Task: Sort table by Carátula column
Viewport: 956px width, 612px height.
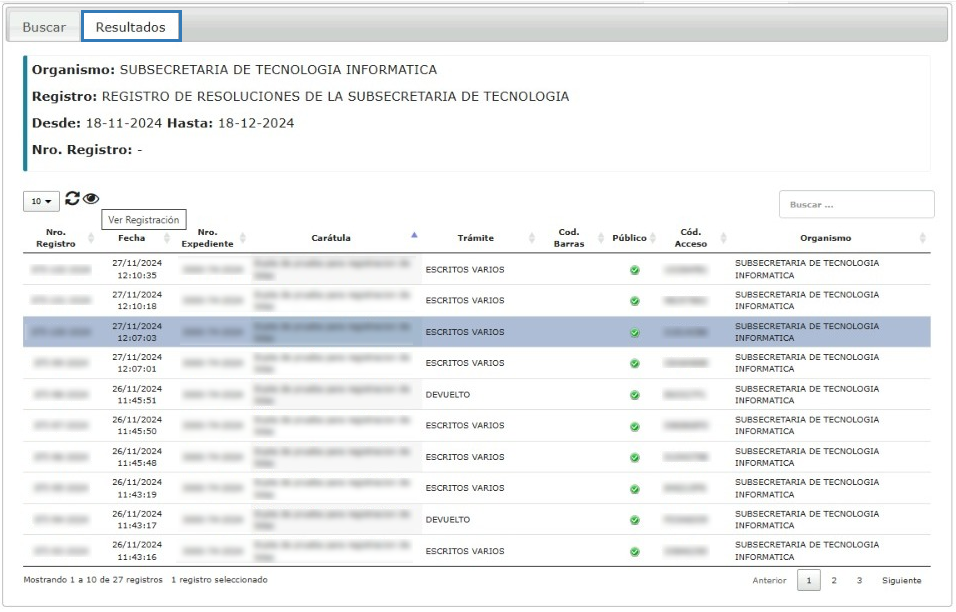Action: coord(331,238)
